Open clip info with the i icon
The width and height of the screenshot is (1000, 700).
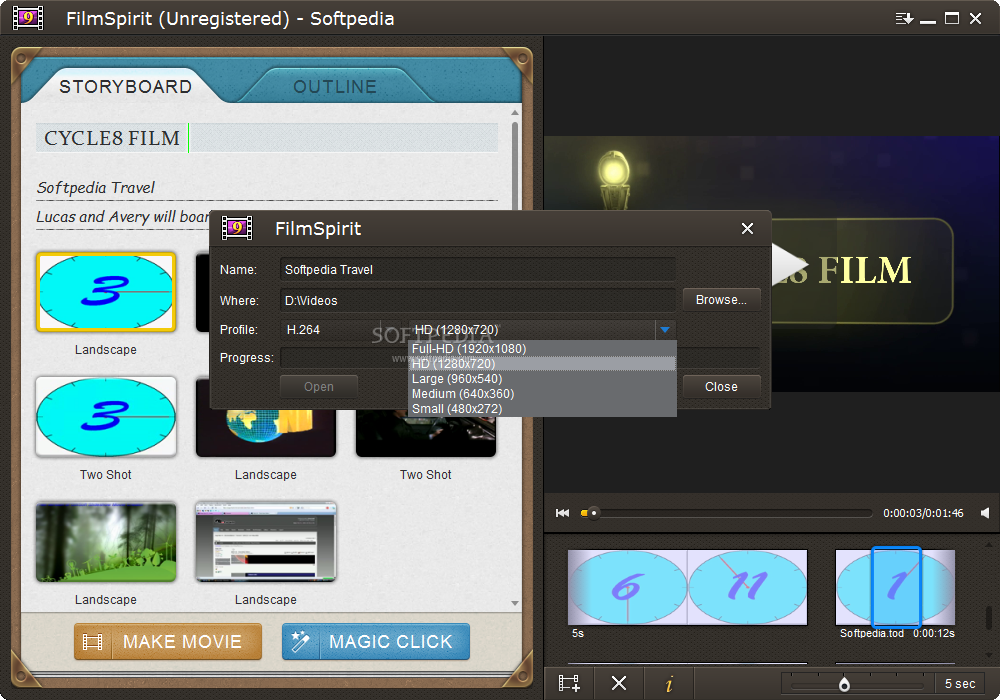coord(669,684)
